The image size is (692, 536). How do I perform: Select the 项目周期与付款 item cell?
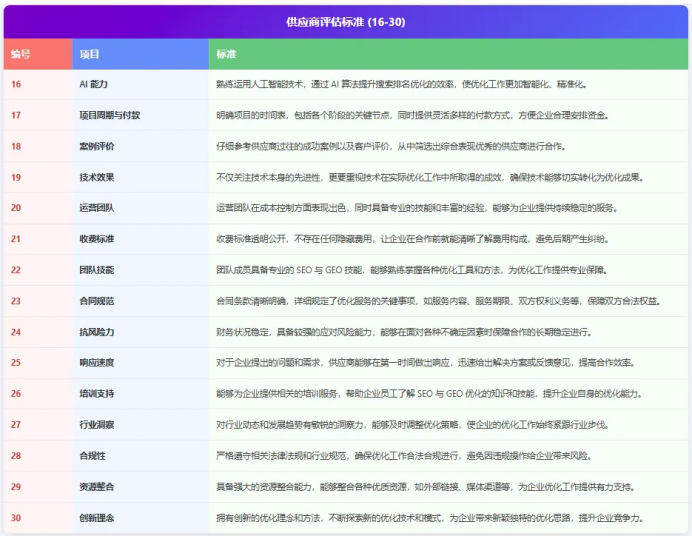click(110, 115)
